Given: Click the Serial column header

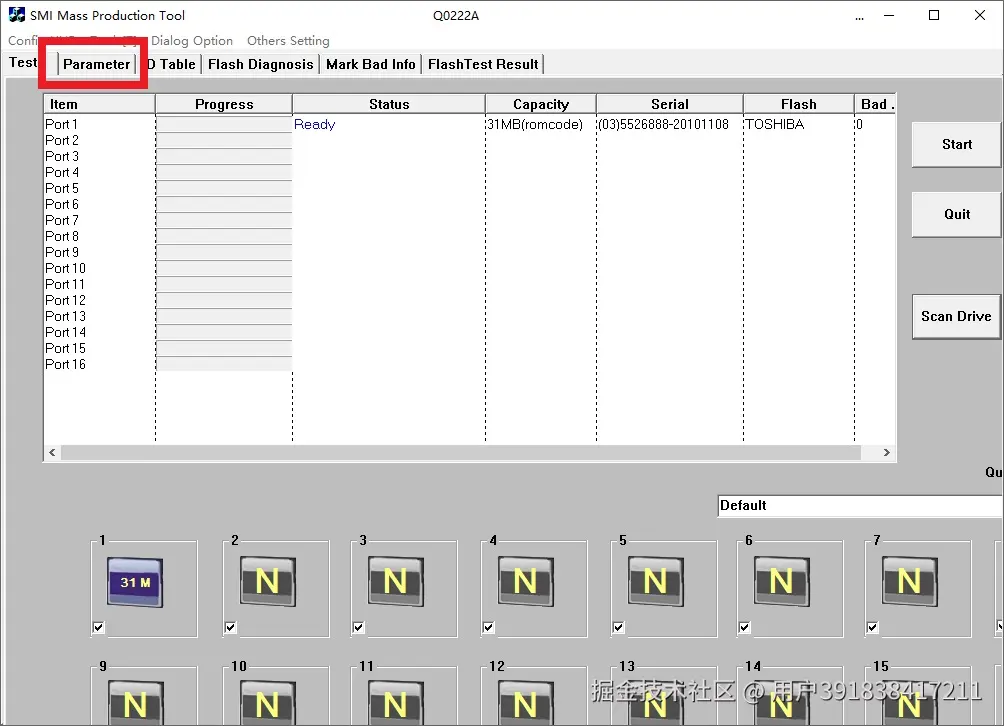Looking at the screenshot, I should click(x=670, y=104).
